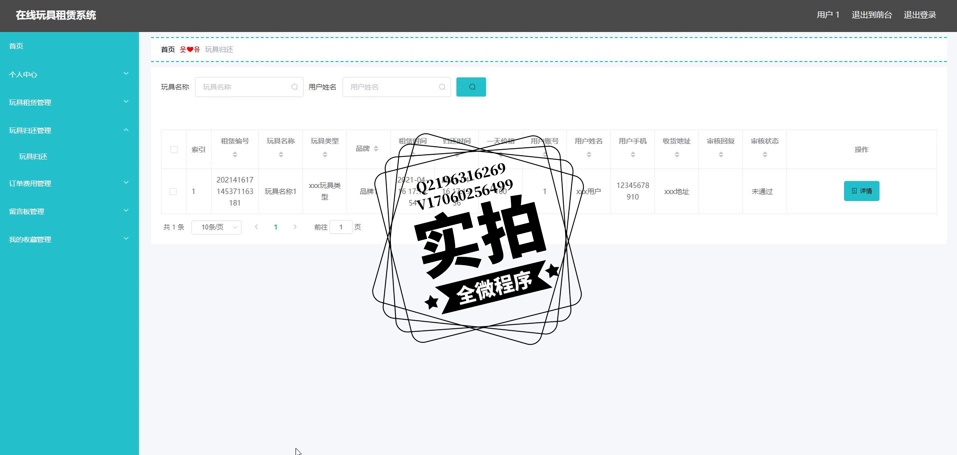Screen dimensions: 957x455
Task: Go to previous page arrow
Action: click(x=256, y=227)
